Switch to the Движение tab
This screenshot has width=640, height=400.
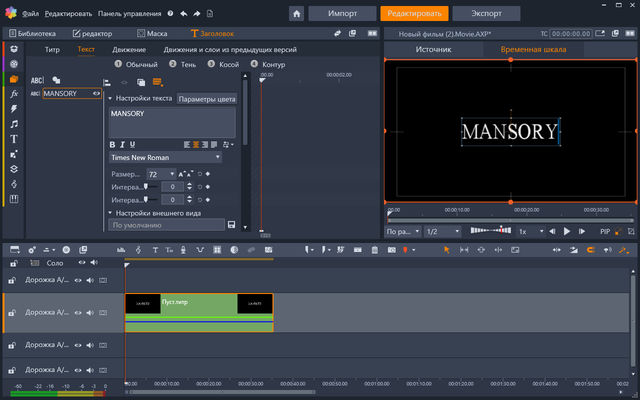click(x=127, y=49)
